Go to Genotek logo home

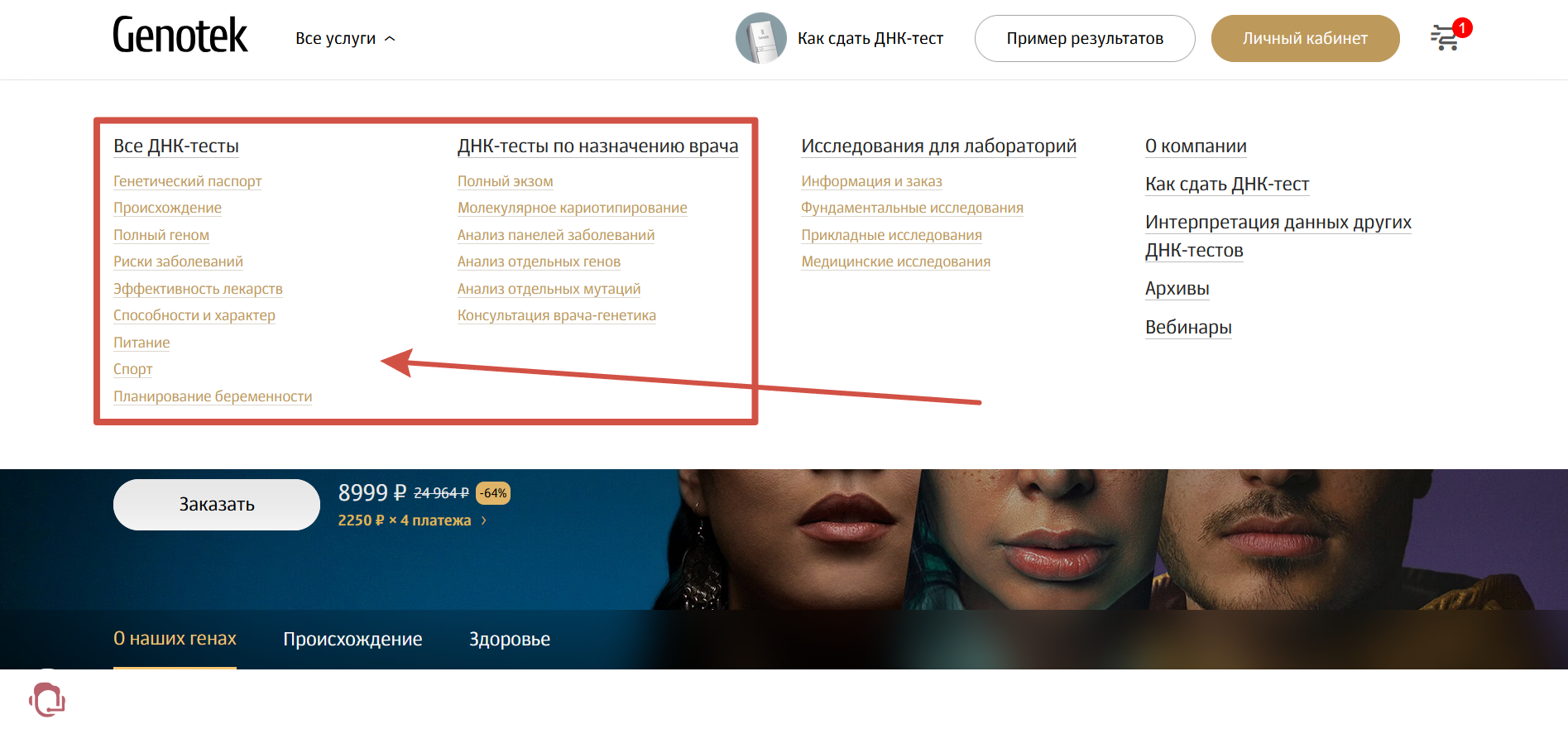[180, 36]
